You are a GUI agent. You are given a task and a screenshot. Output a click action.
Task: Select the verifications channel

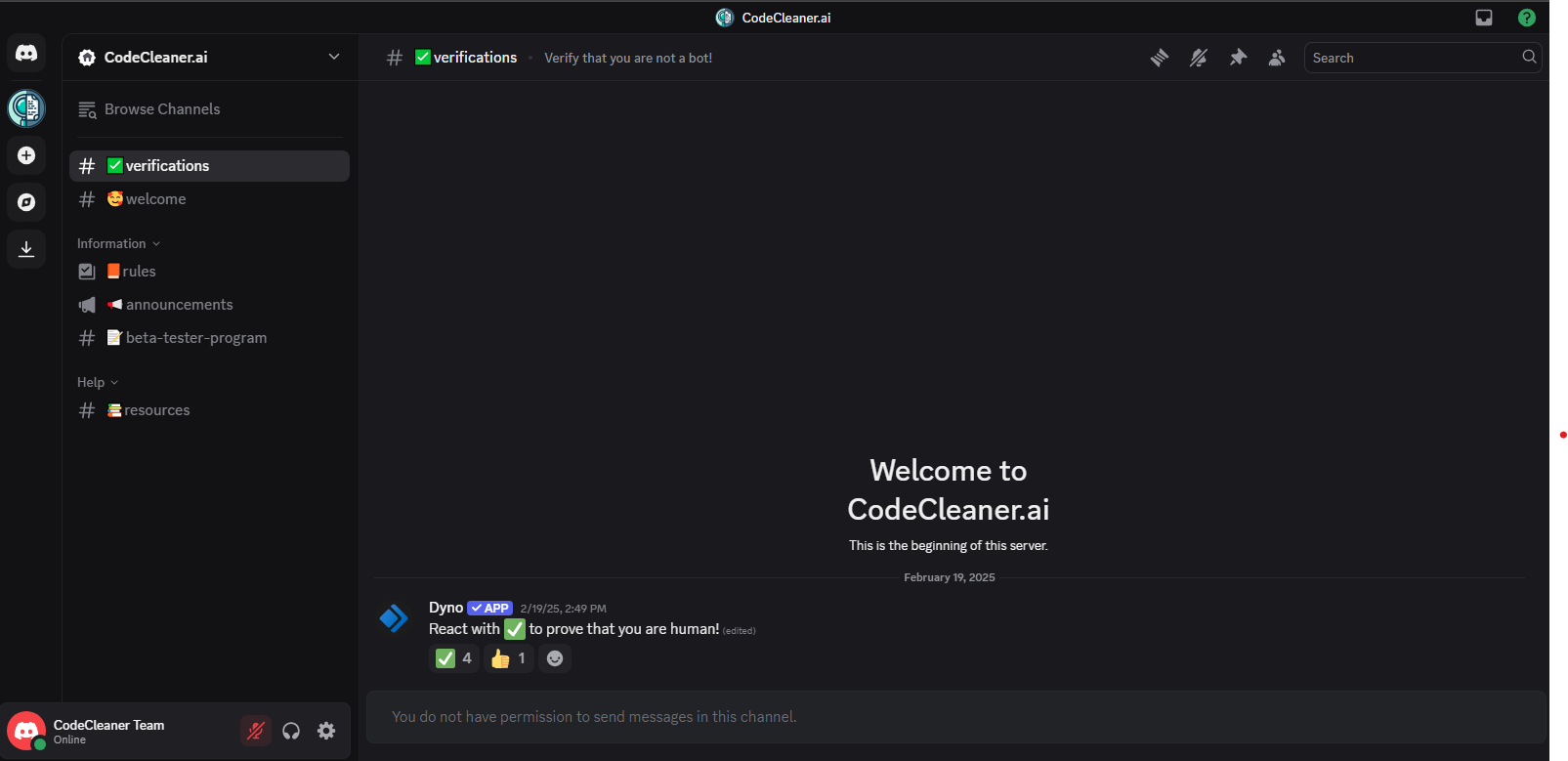210,166
